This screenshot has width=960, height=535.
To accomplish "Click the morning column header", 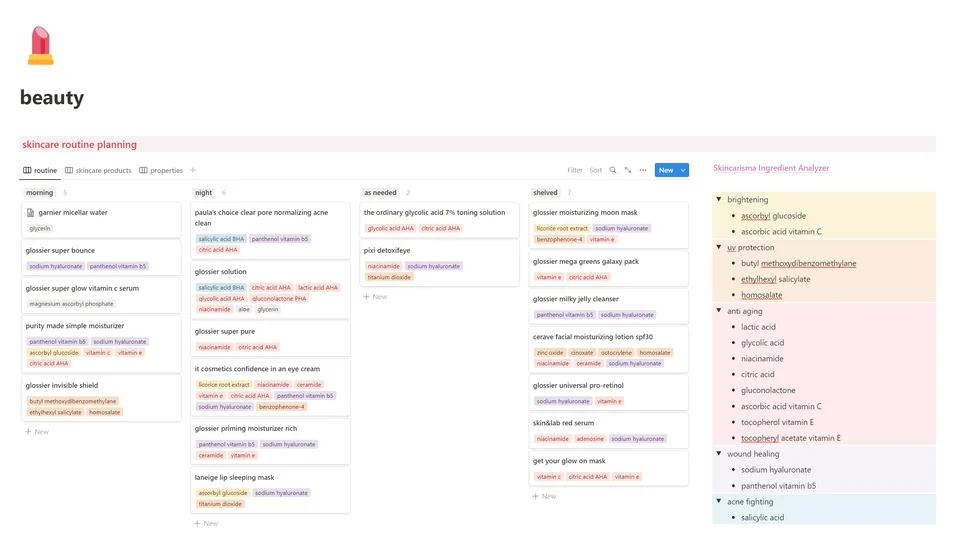I will (x=39, y=192).
